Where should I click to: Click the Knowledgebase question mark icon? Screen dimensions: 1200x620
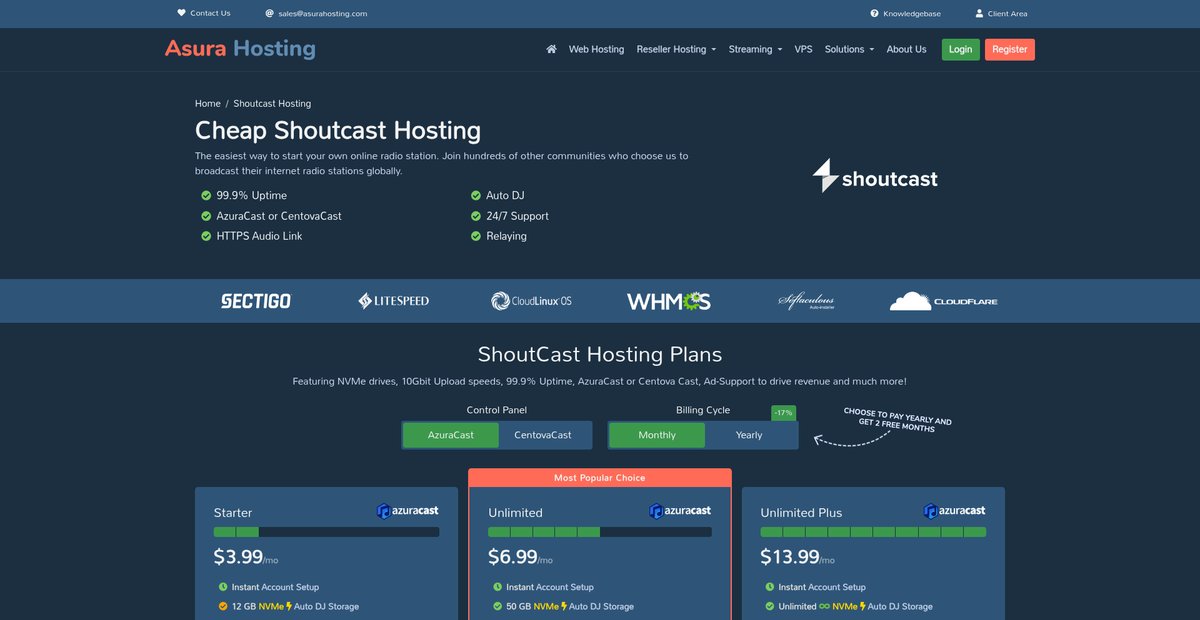pos(874,14)
